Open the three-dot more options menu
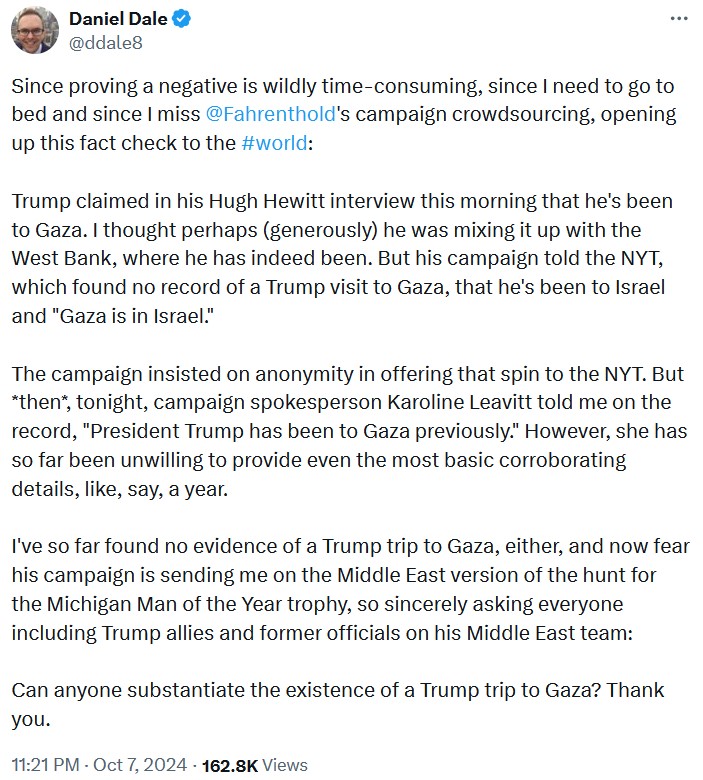Screen dimensions: 703x780 679,19
